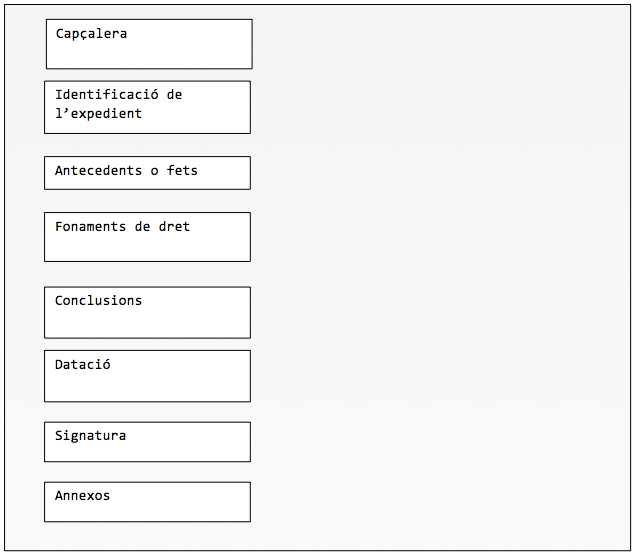Click the Datació text label

click(x=83, y=364)
